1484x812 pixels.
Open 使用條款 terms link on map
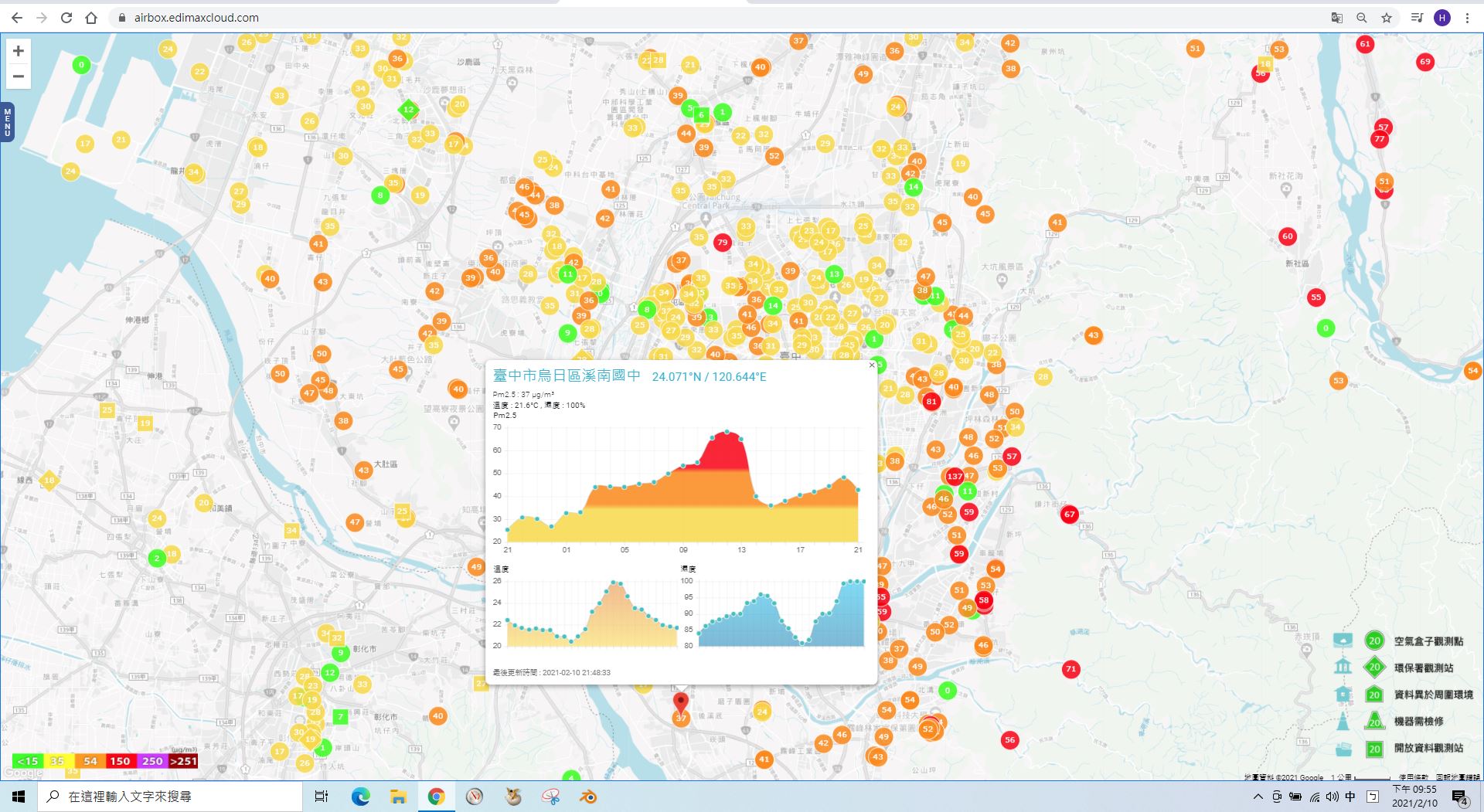tap(1413, 777)
